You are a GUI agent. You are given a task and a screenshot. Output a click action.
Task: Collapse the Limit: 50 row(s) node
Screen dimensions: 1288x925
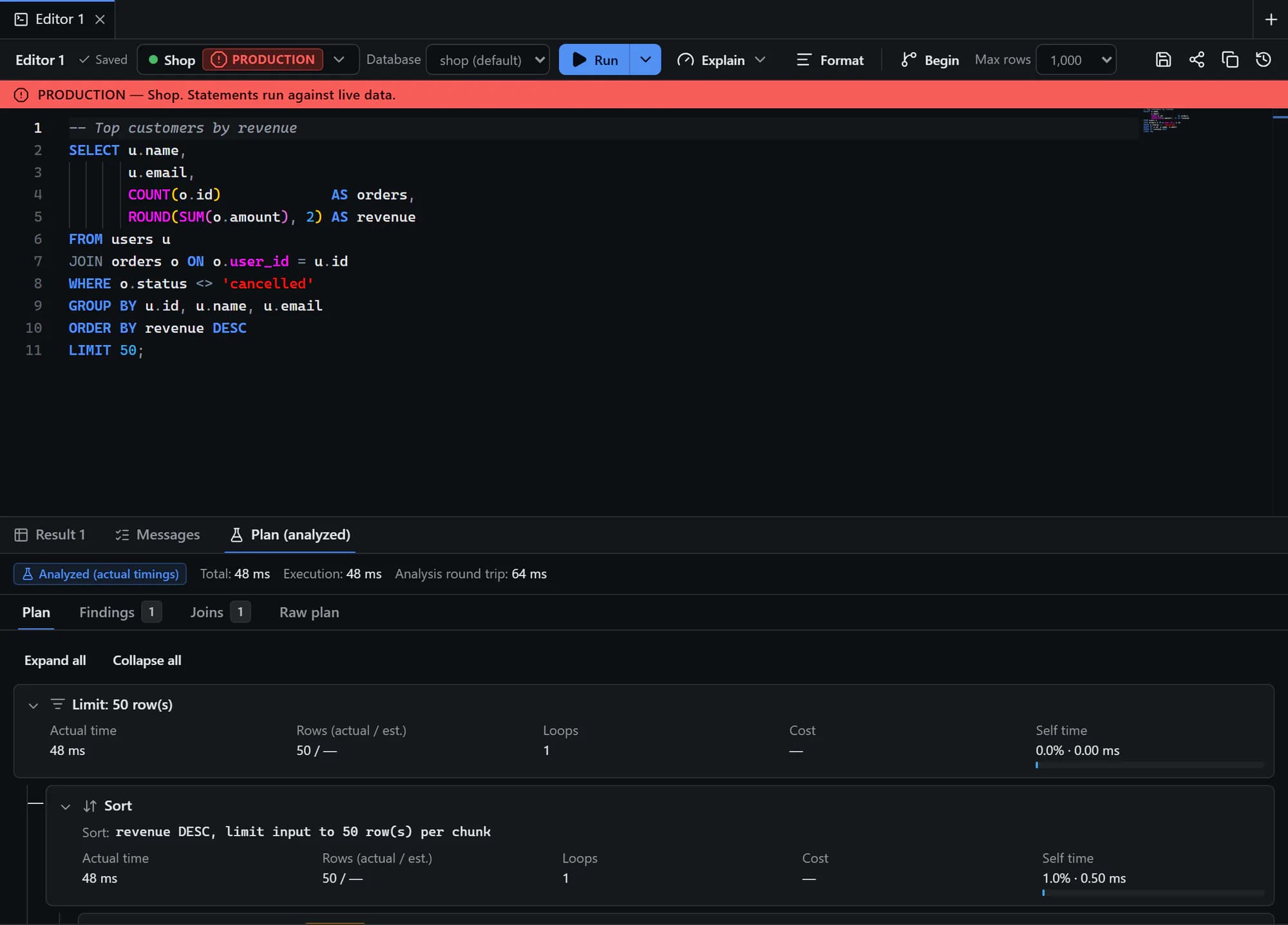pyautogui.click(x=33, y=705)
